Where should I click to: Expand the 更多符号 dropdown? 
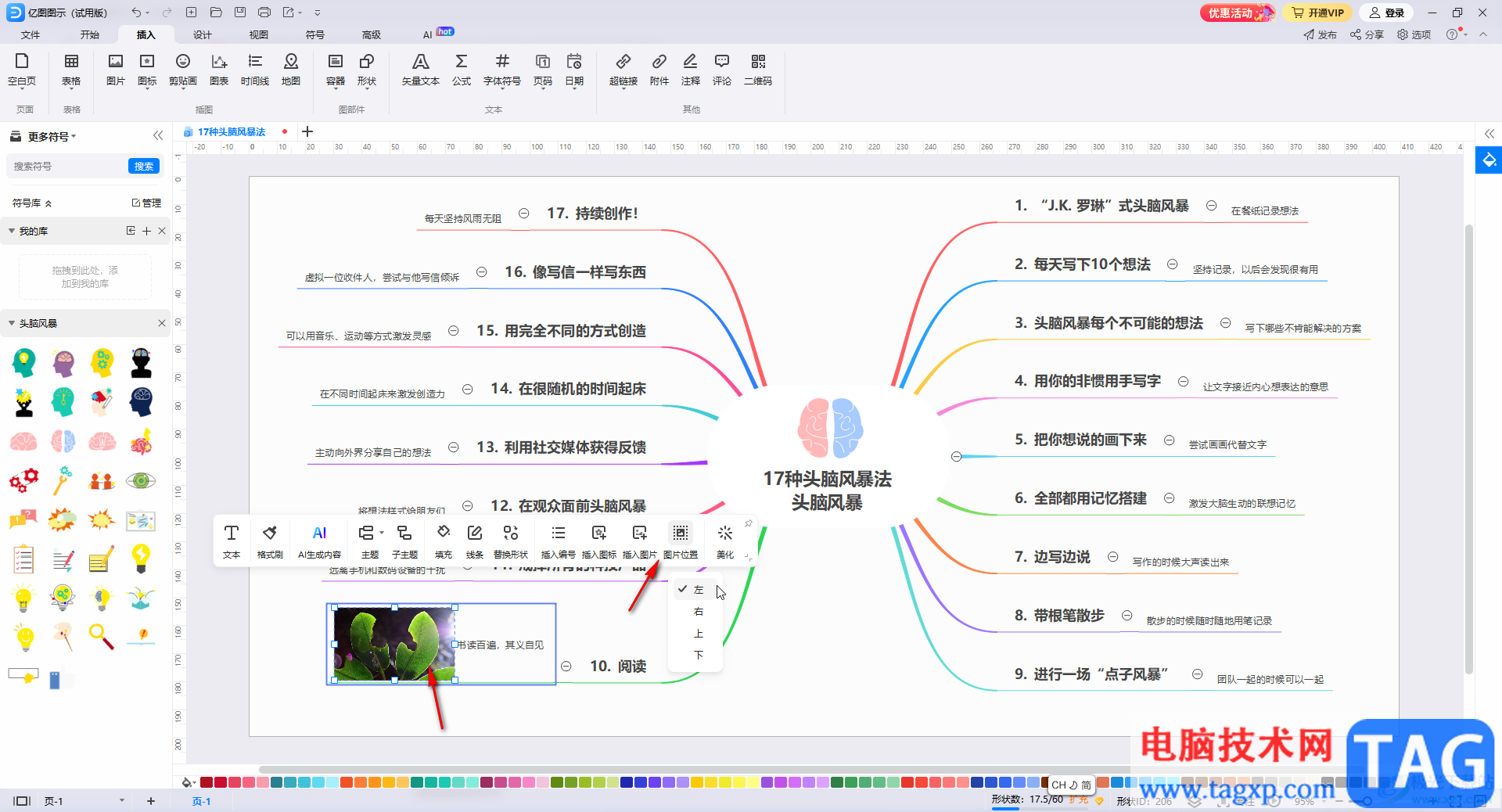pyautogui.click(x=52, y=137)
